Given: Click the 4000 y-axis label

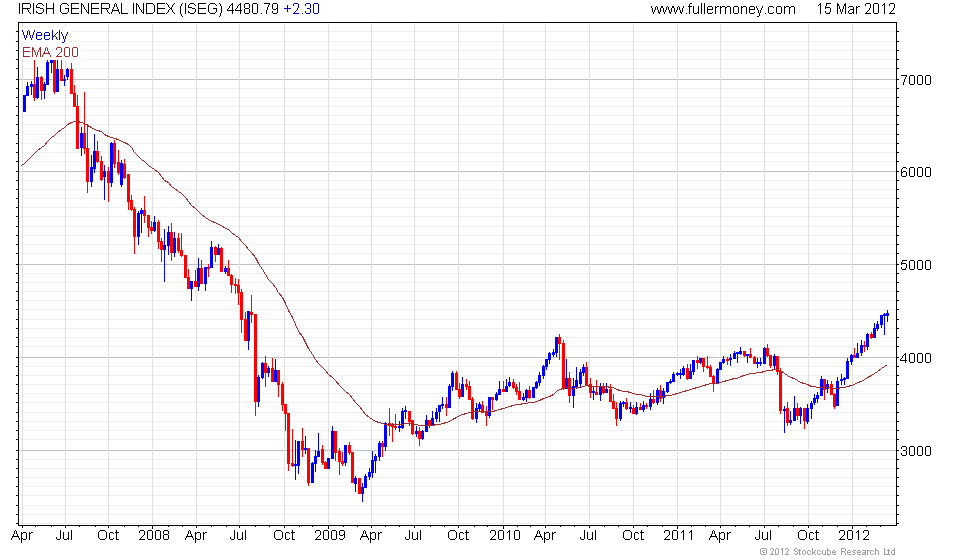Looking at the screenshot, I should pyautogui.click(x=916, y=358).
